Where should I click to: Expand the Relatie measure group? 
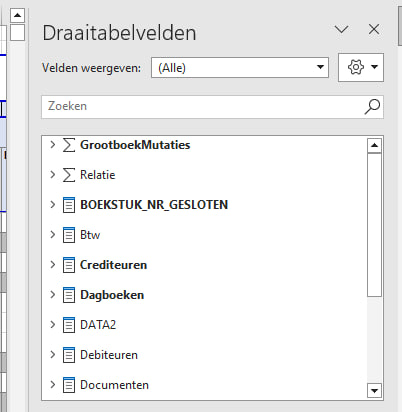click(x=52, y=175)
